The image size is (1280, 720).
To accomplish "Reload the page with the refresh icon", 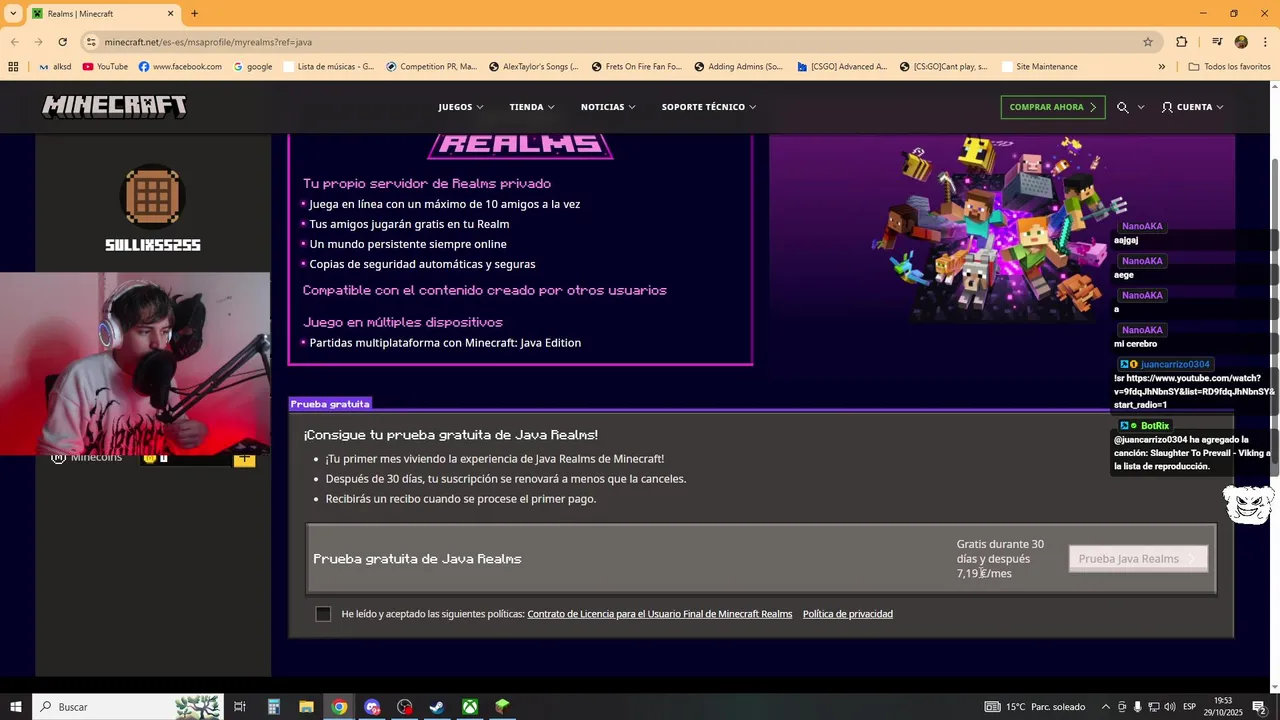I will [x=63, y=42].
